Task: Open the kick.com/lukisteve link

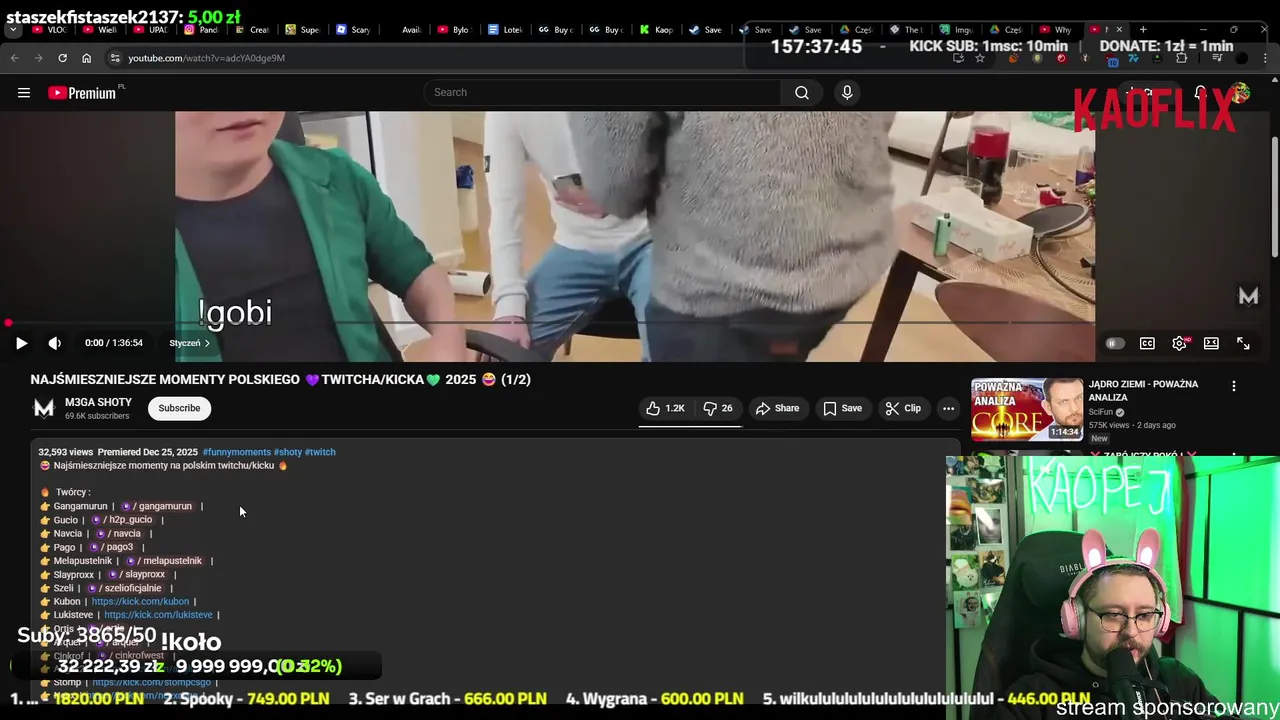Action: (158, 615)
